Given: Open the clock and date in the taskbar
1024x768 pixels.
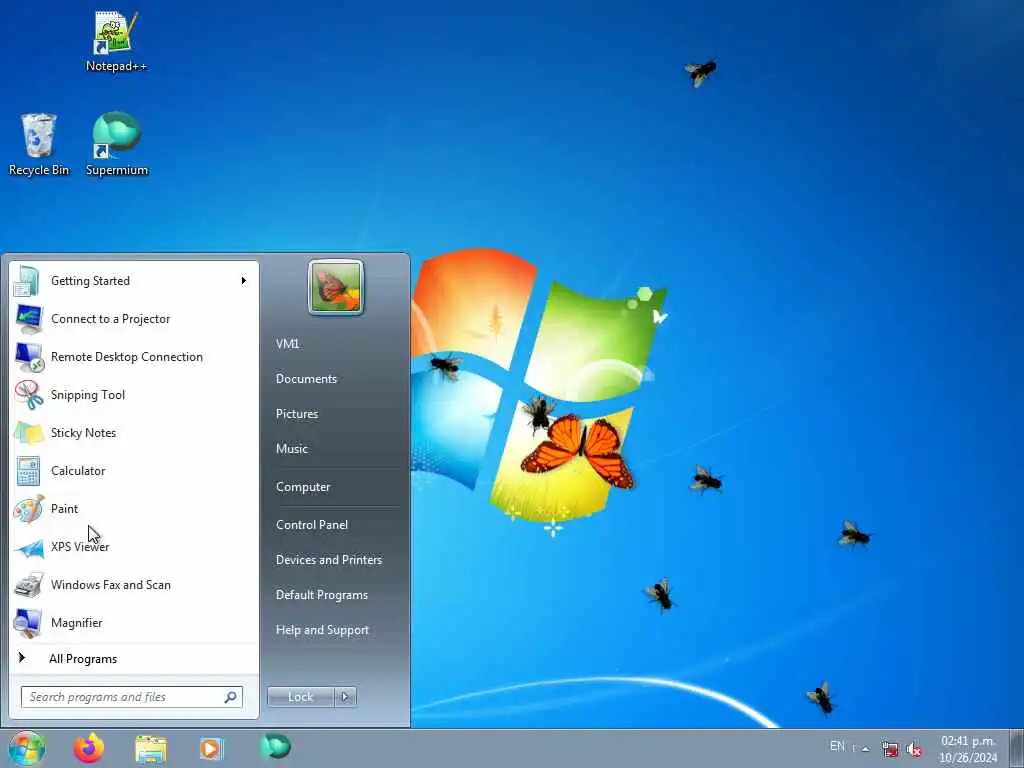Looking at the screenshot, I should tap(968, 749).
